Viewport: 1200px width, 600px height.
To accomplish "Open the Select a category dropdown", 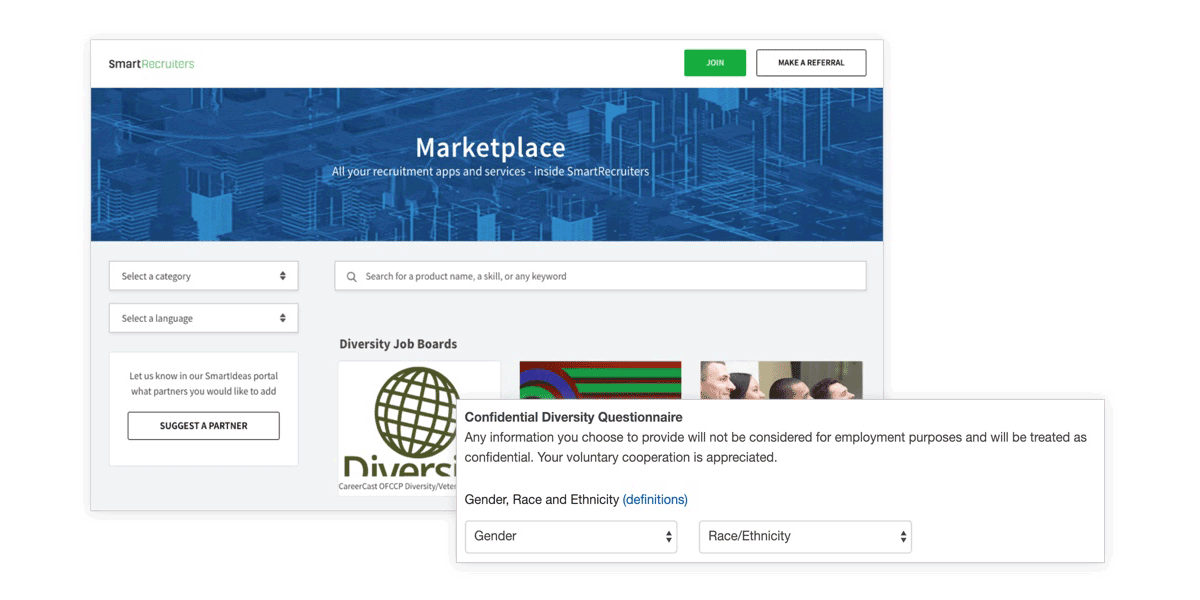I will [x=203, y=276].
